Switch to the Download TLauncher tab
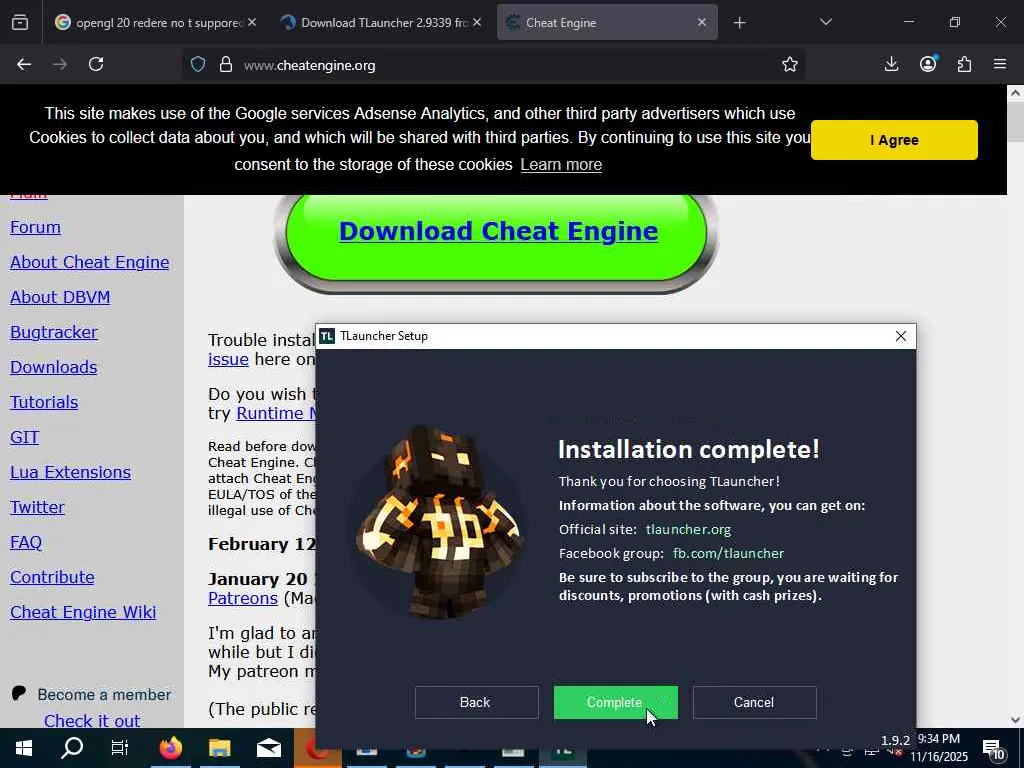Screen dimensions: 1024x768 point(382,23)
